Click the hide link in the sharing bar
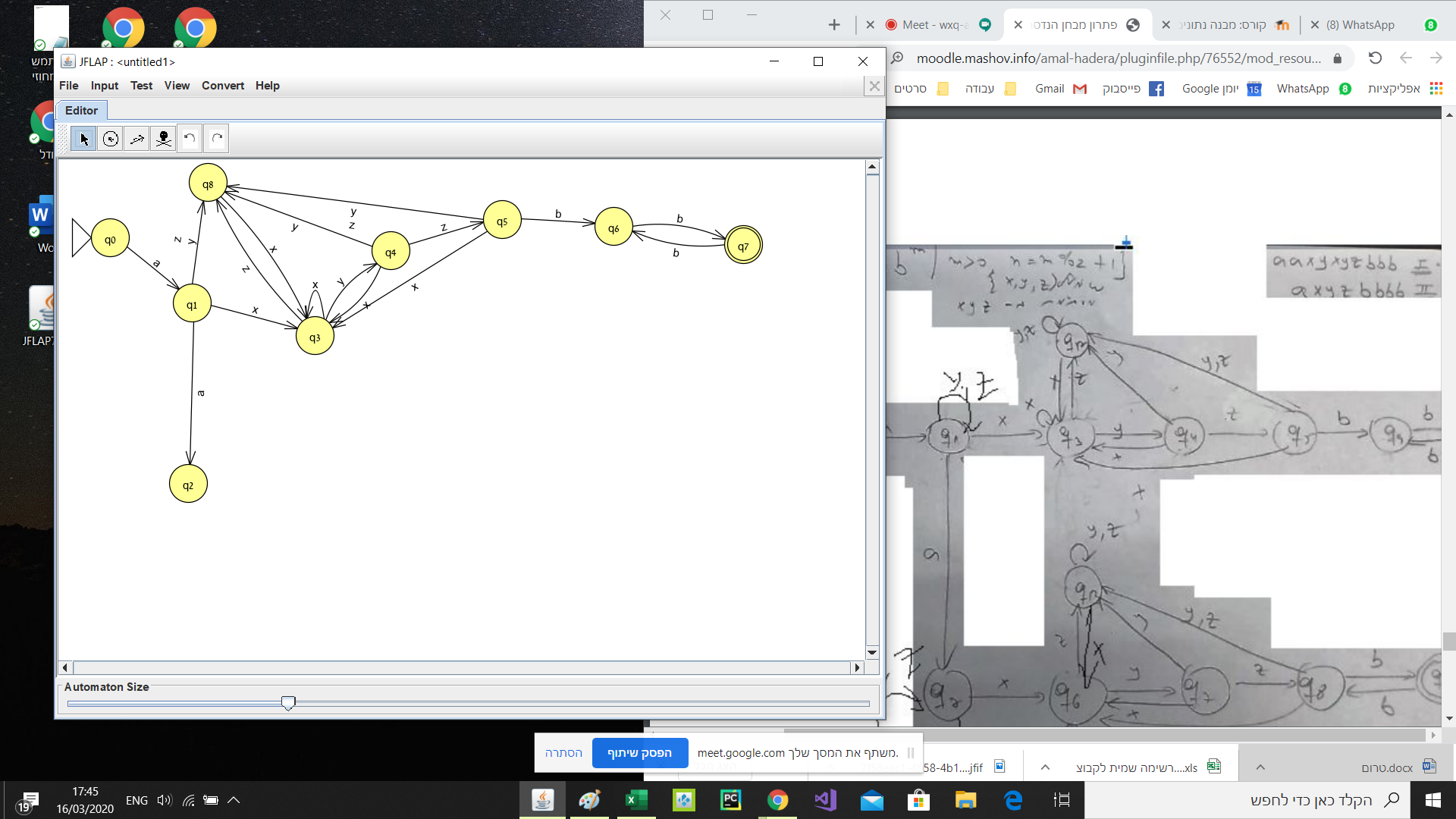The width and height of the screenshot is (1456, 819). tap(563, 753)
